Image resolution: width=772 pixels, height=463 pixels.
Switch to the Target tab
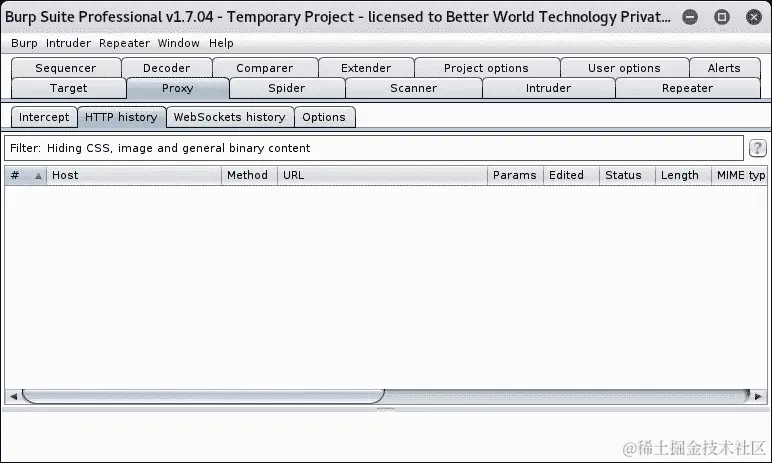68,88
